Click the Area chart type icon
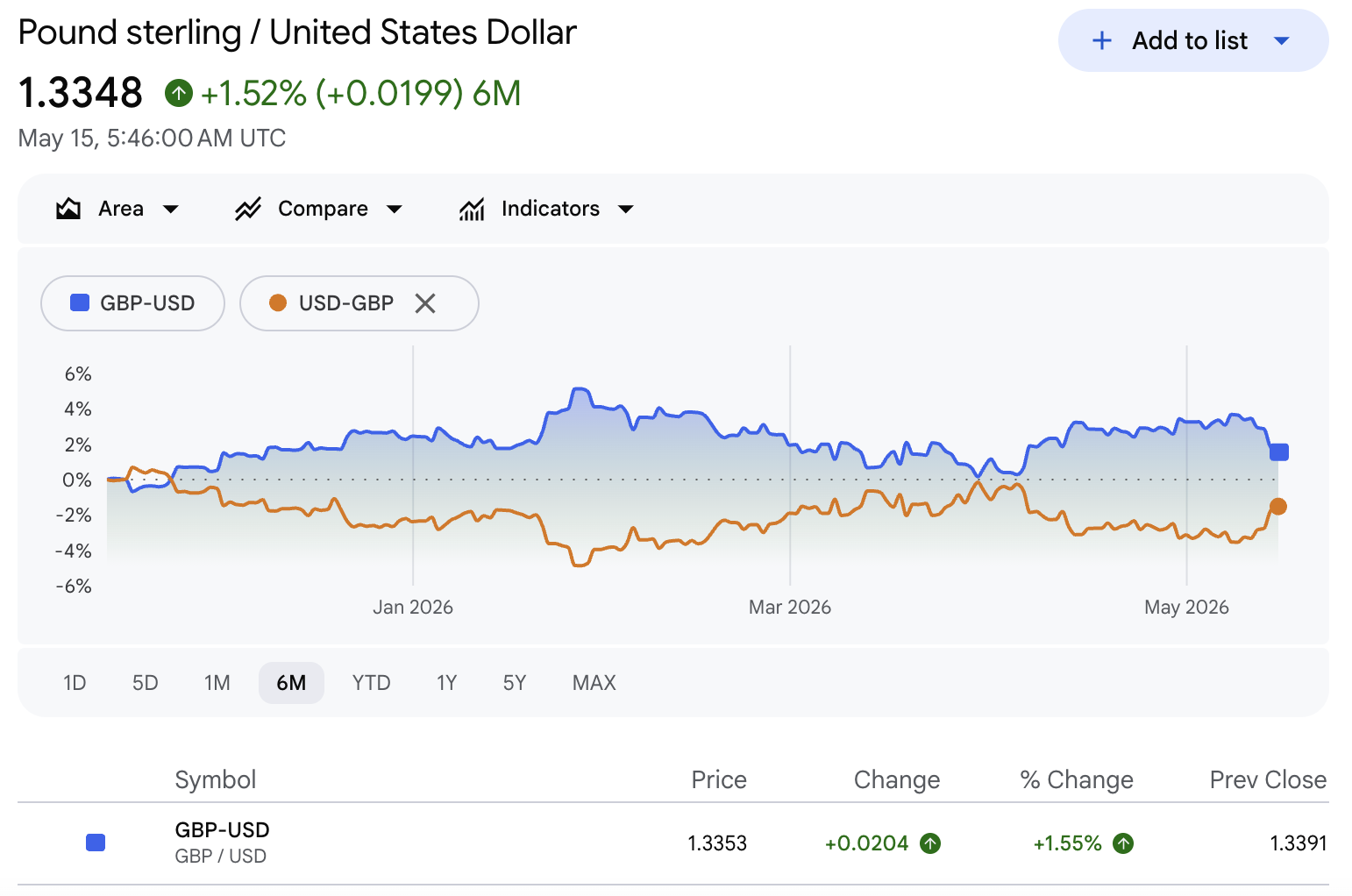The width and height of the screenshot is (1352, 896). pyautogui.click(x=68, y=209)
